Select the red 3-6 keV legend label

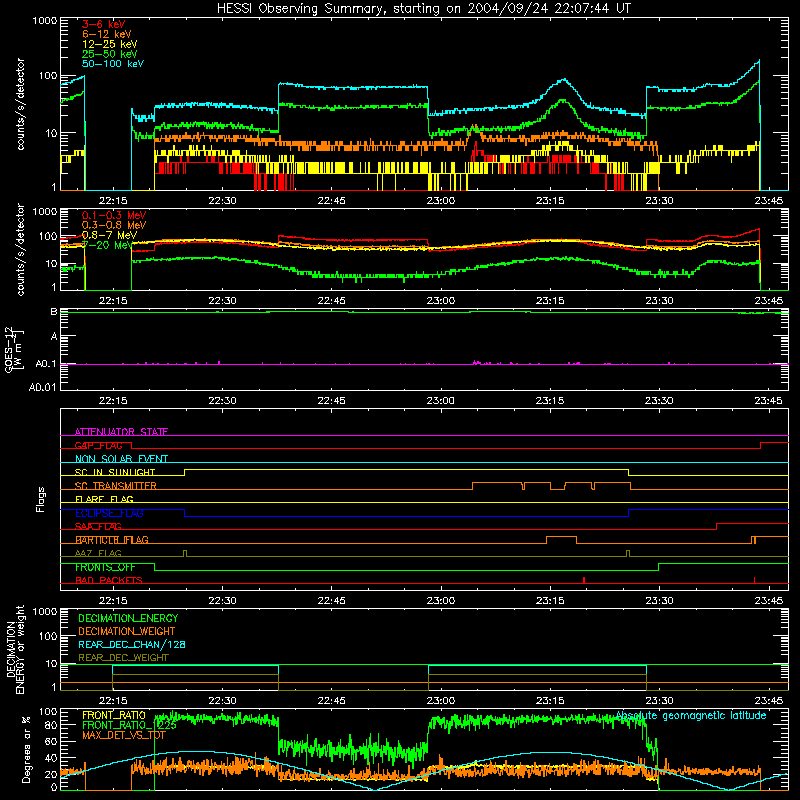click(104, 24)
